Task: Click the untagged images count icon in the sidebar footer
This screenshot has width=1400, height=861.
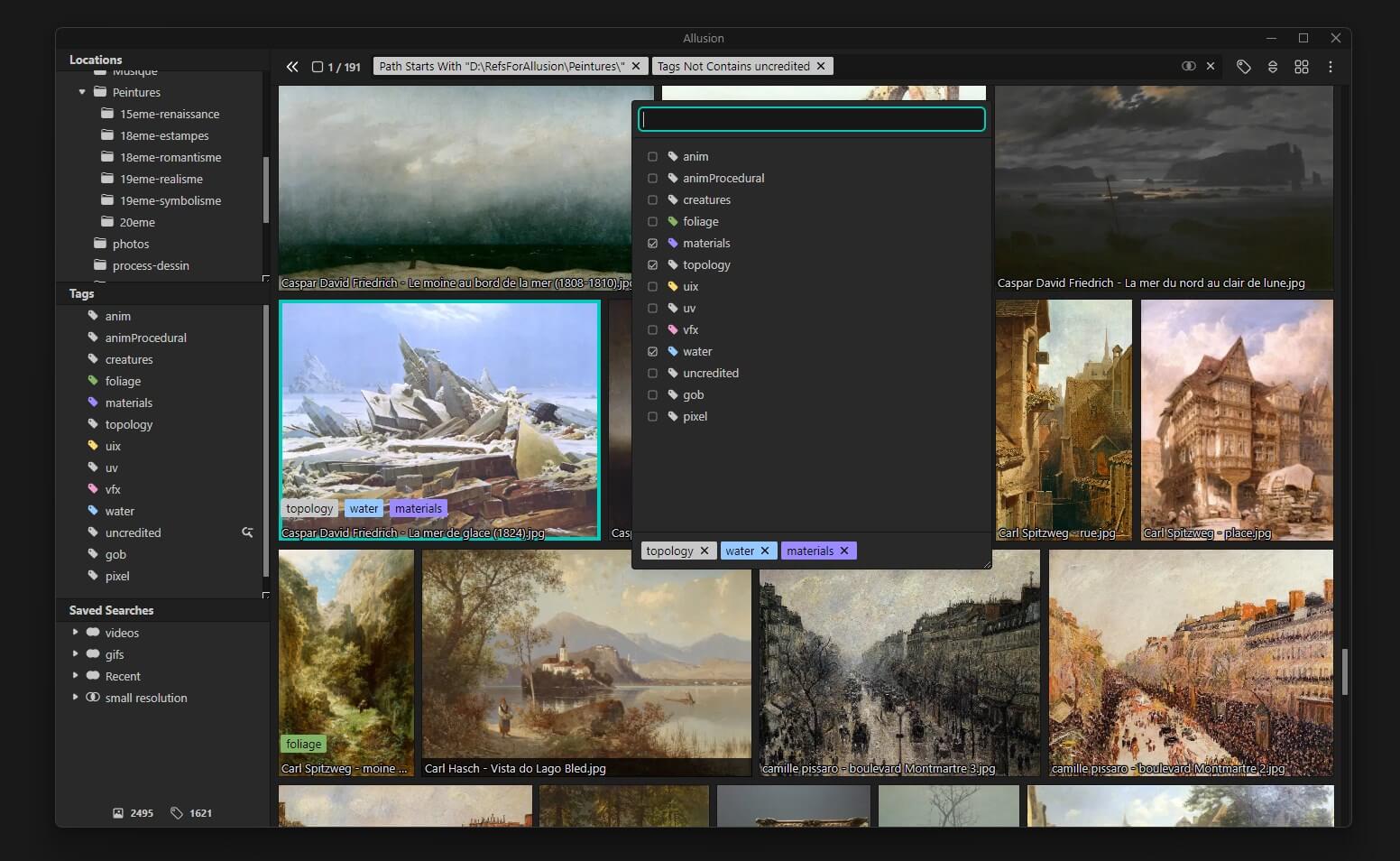Action: coord(177,813)
